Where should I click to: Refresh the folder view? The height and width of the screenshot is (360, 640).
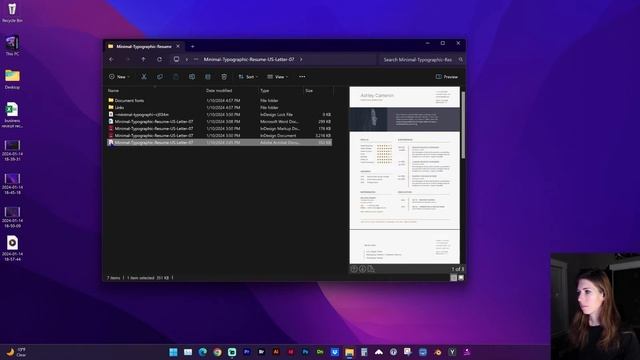(x=159, y=60)
